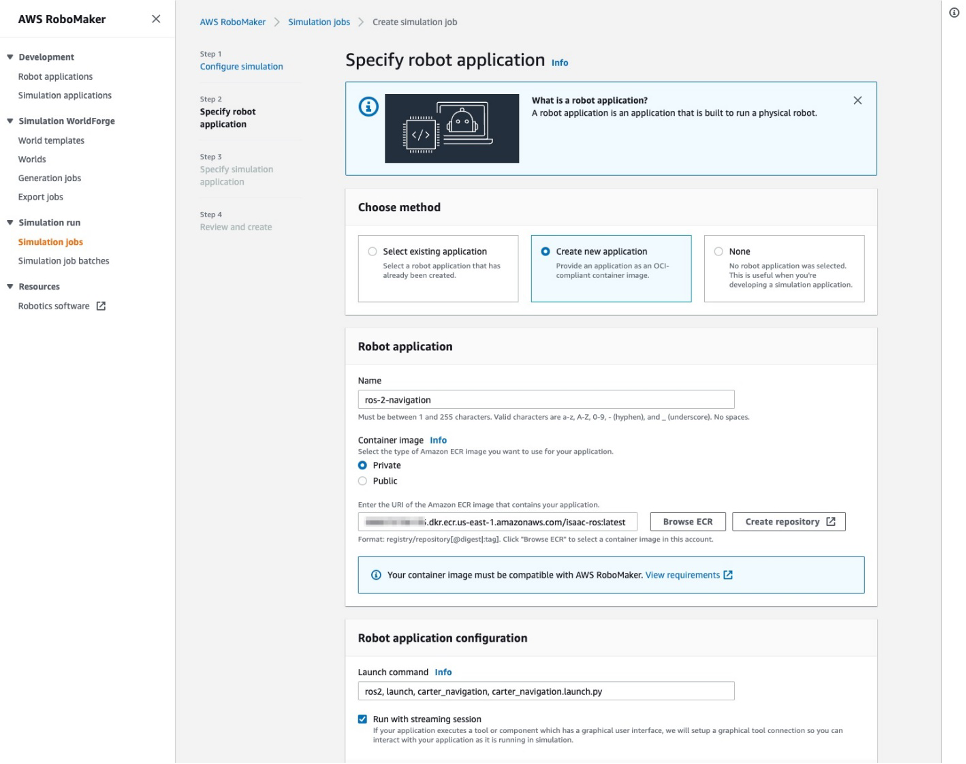Screen dimensions: 966x764
Task: Select Public container image type
Action: (x=362, y=481)
